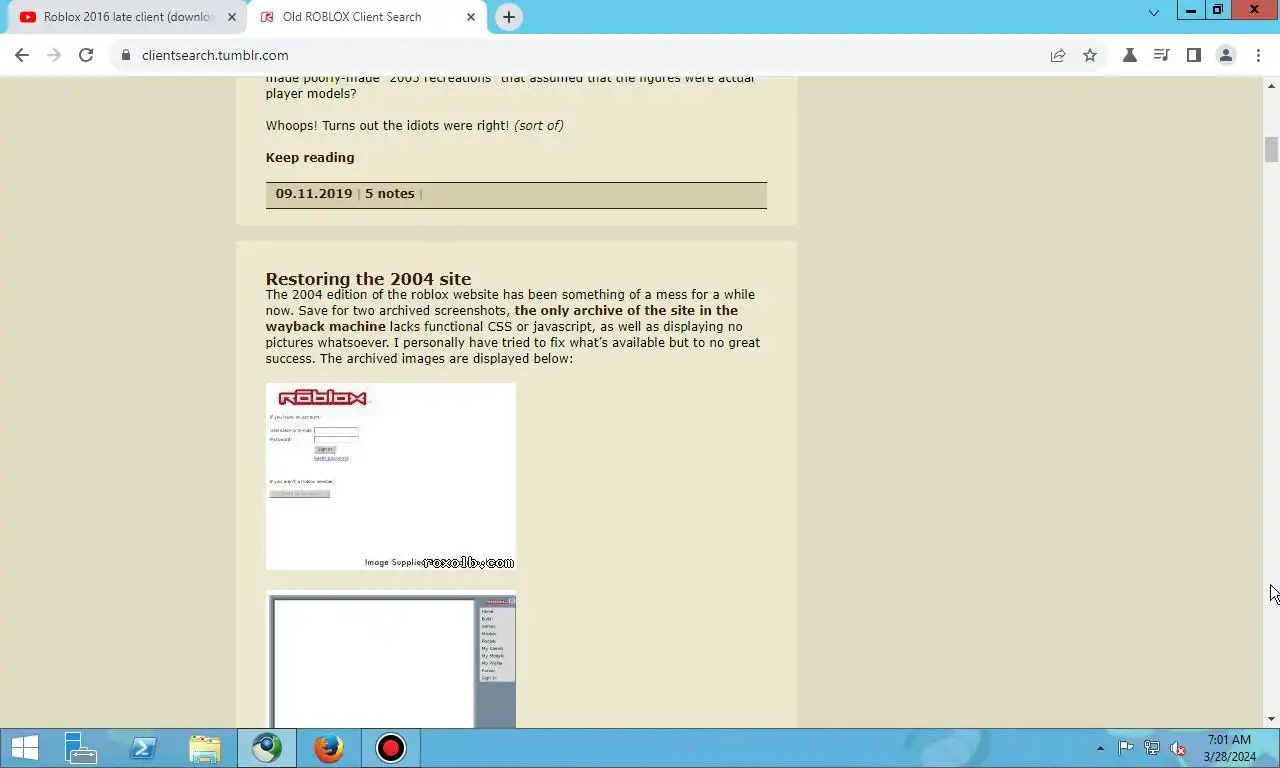Switch to the Roblox 2016 late client tab
This screenshot has height=768, width=1280.
pyautogui.click(x=126, y=17)
